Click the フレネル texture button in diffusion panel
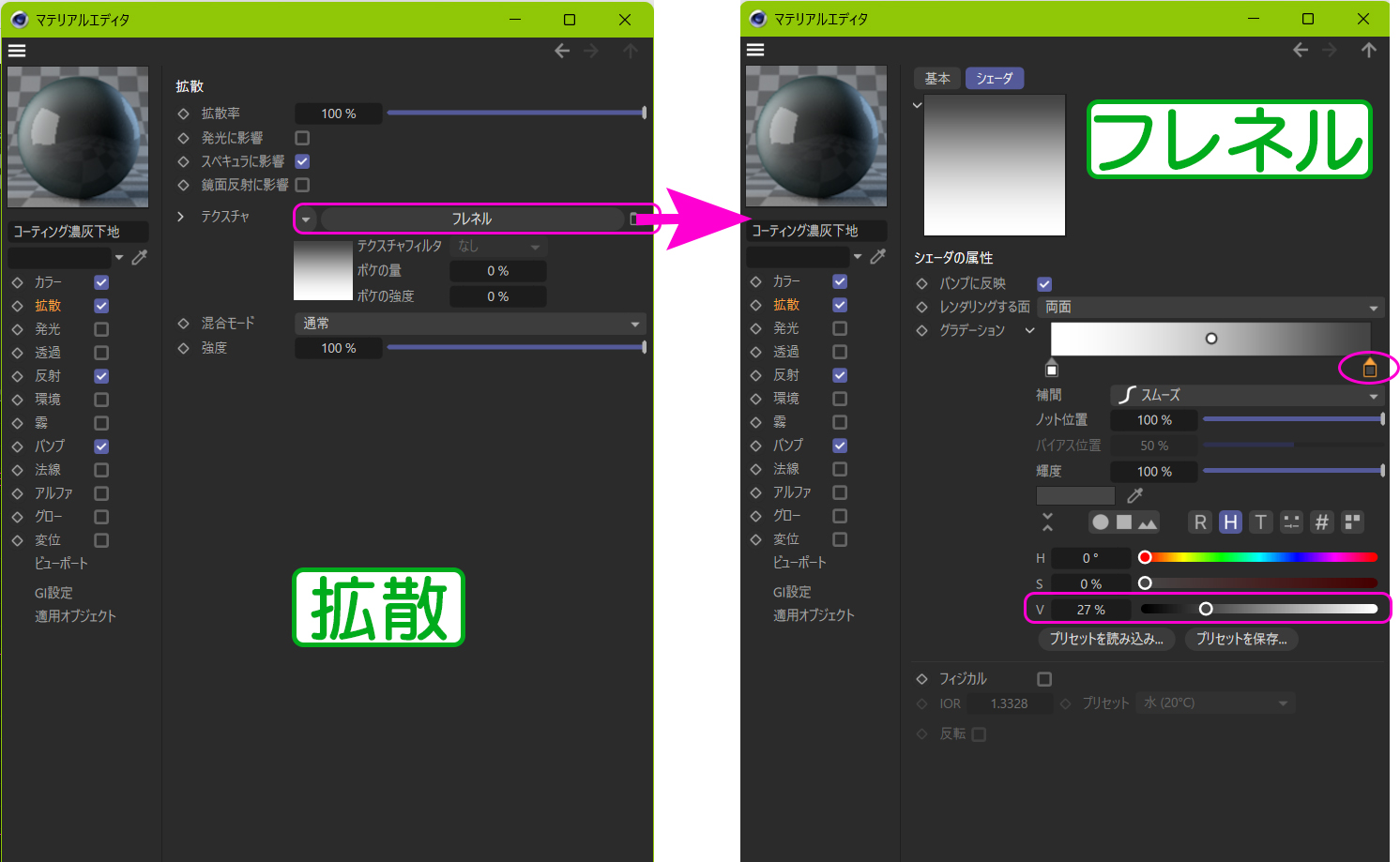Image resolution: width=1400 pixels, height=862 pixels. tap(471, 219)
